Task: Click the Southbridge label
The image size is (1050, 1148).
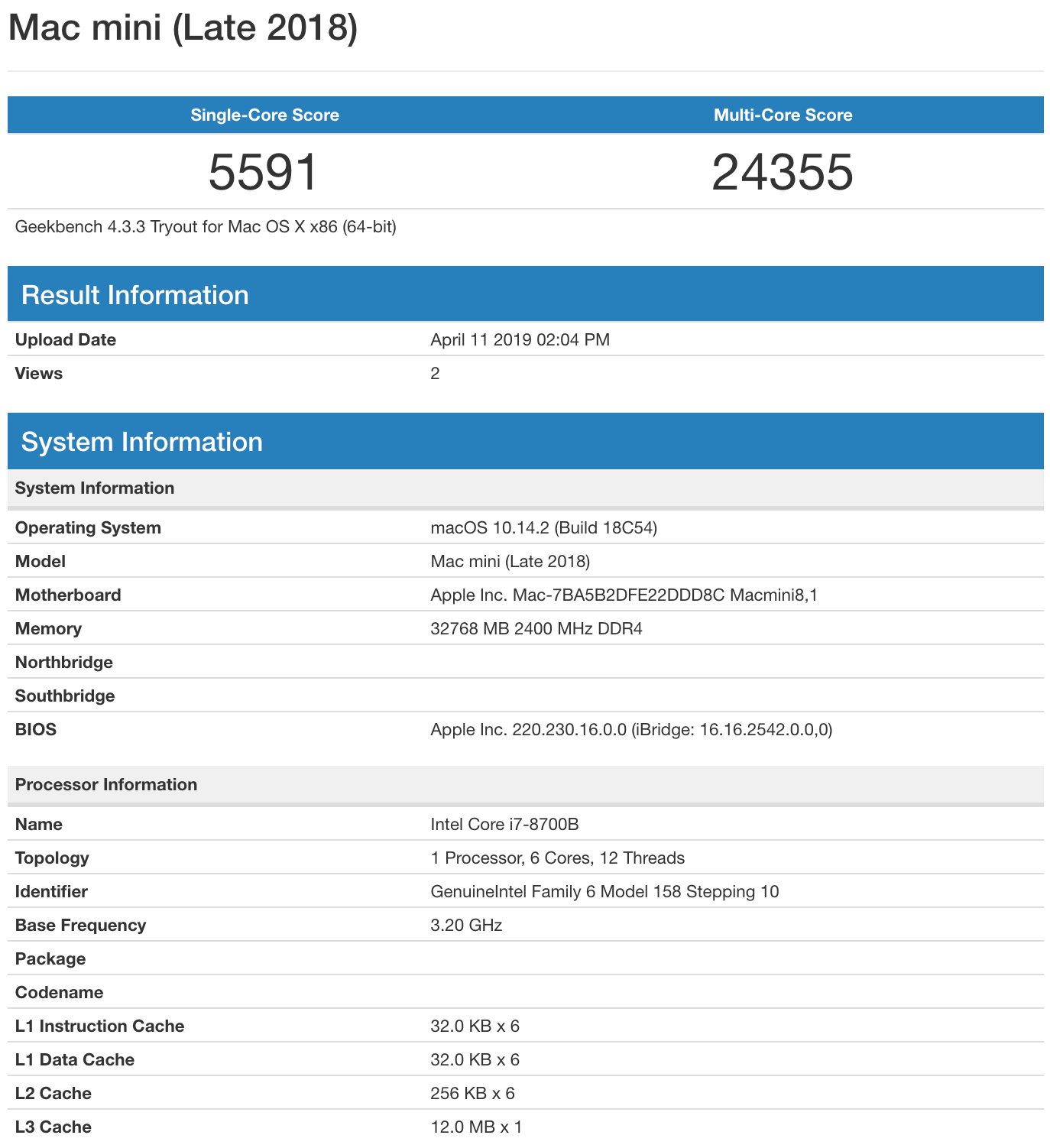Action: (x=65, y=696)
